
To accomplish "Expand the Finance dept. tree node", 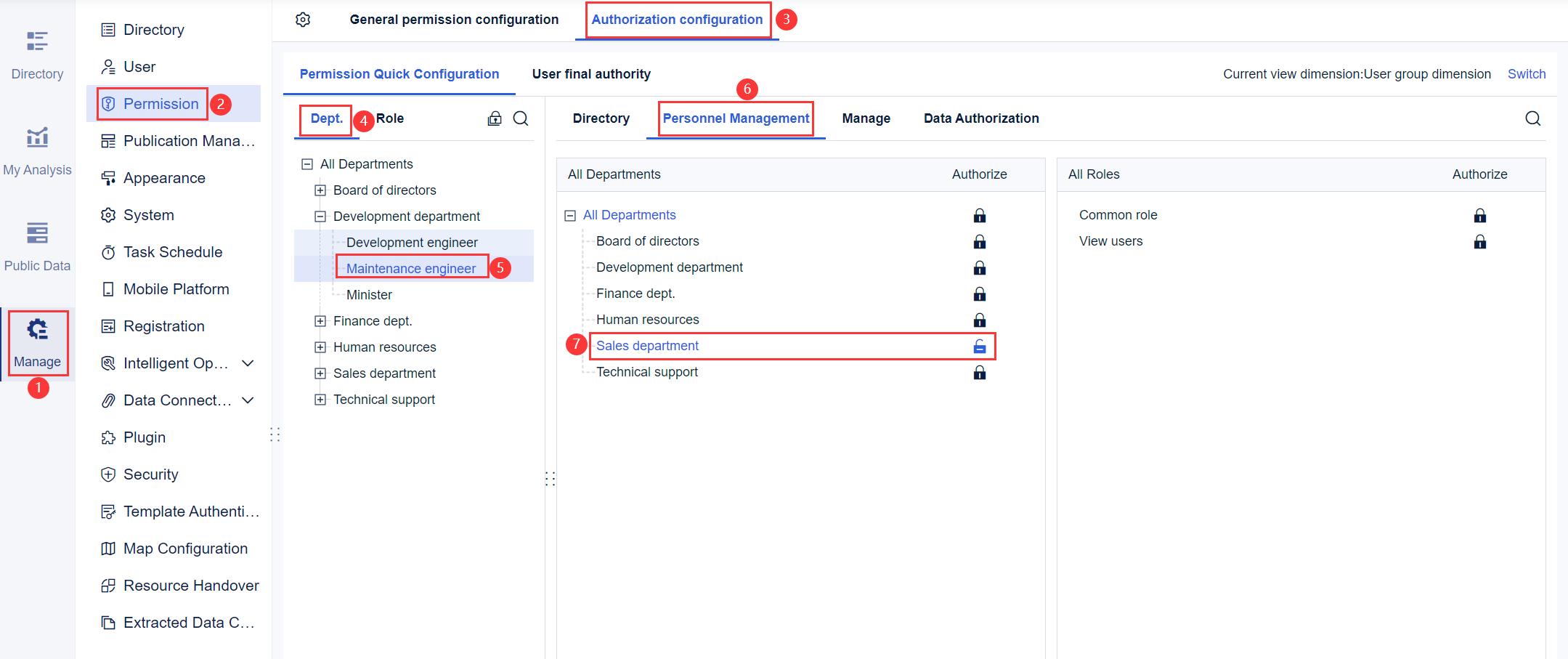I will point(320,320).
